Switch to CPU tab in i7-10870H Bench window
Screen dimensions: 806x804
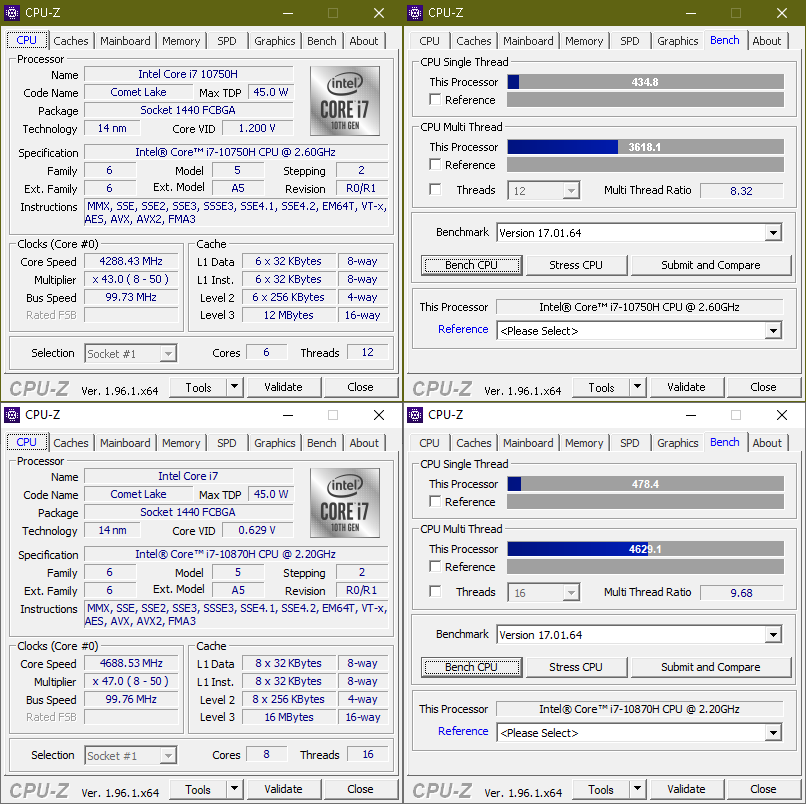tap(429, 443)
